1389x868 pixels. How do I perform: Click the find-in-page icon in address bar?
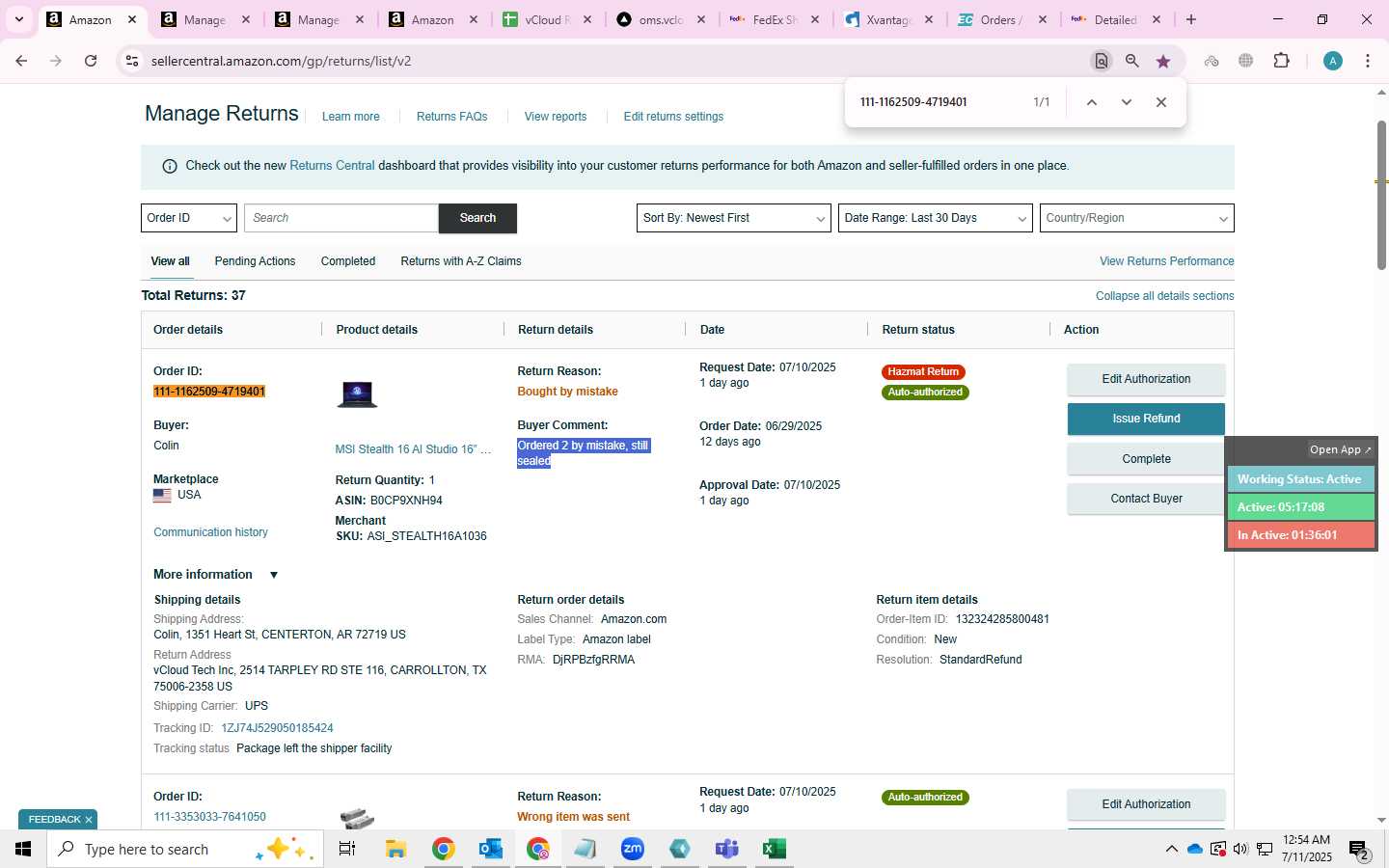(x=1101, y=61)
